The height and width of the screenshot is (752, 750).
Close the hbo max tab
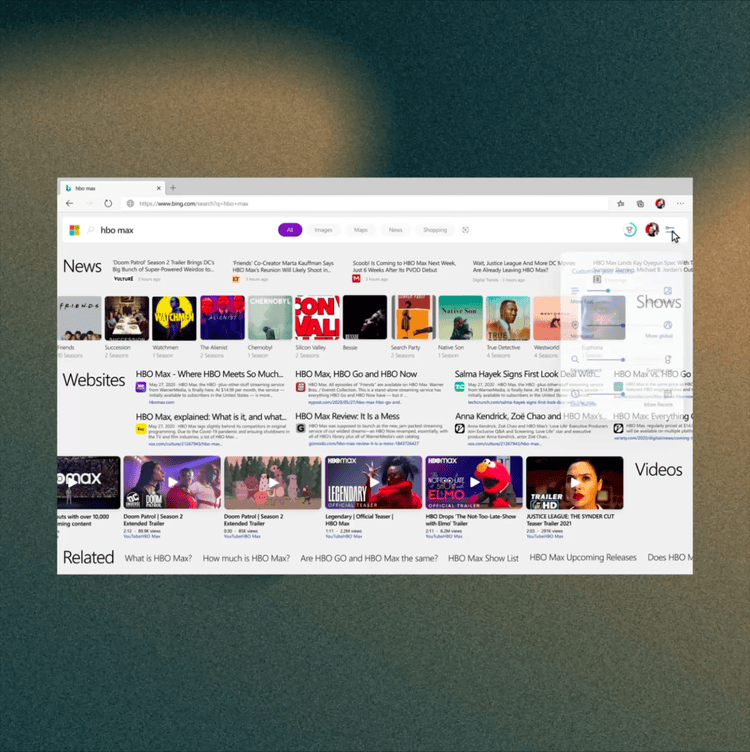pyautogui.click(x=159, y=188)
